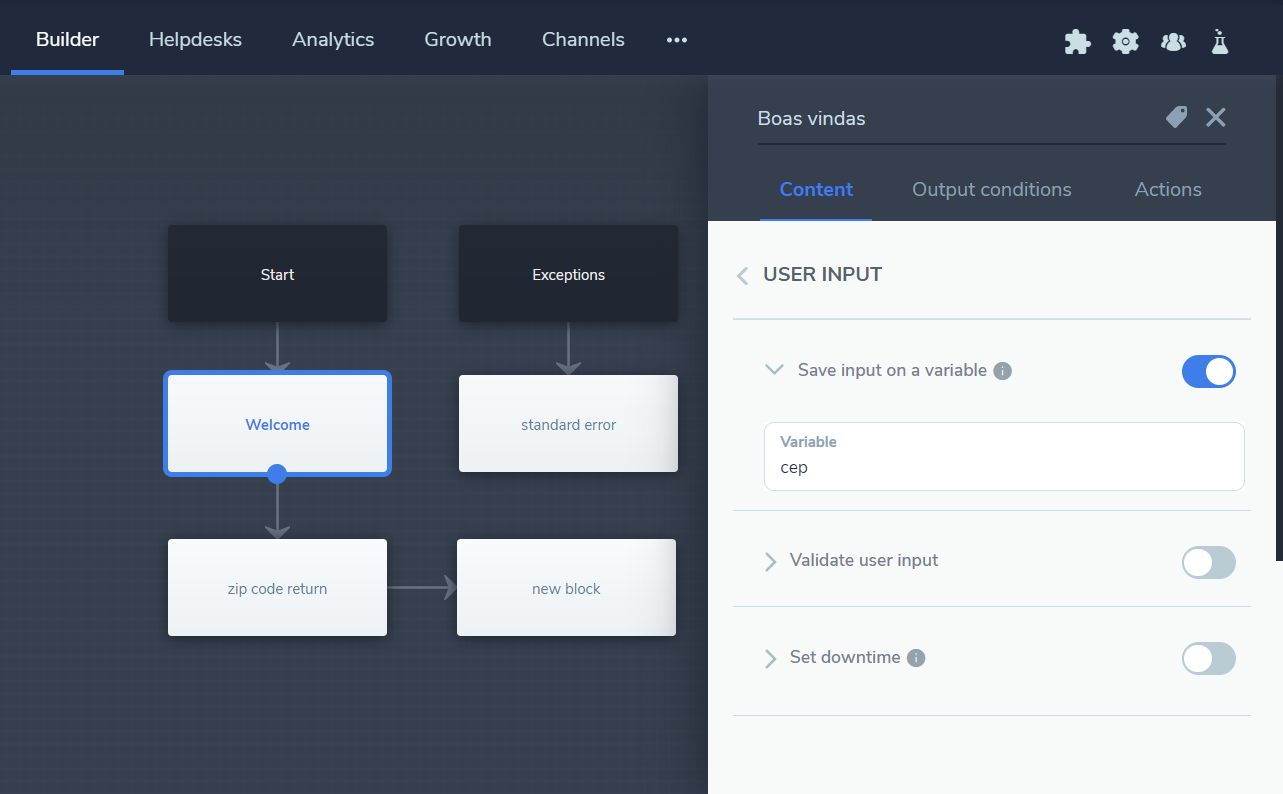Screen dimensions: 1283x794
Task: Open the beta test flask icon
Action: click(1219, 41)
